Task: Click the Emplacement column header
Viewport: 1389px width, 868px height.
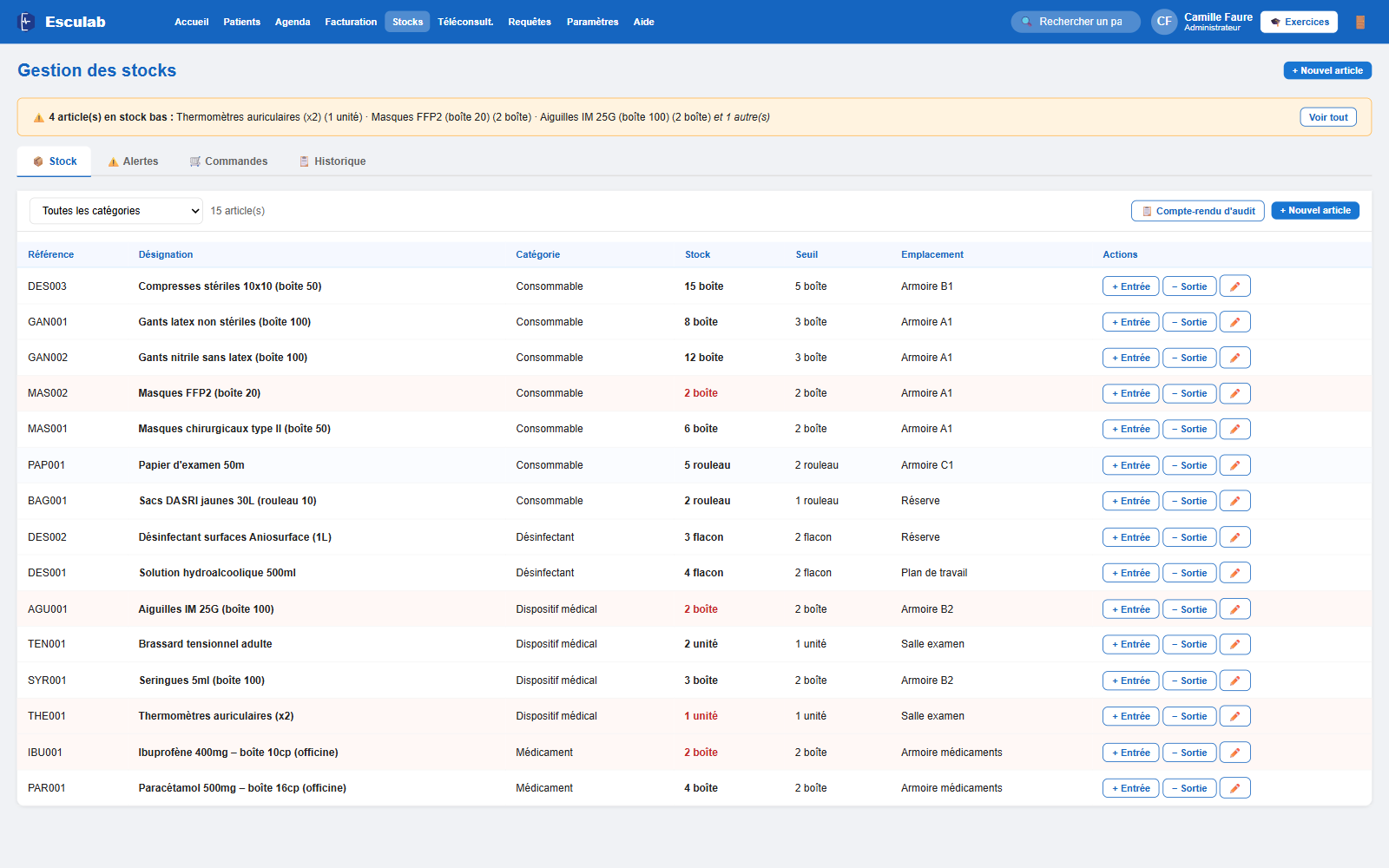Action: tap(932, 254)
